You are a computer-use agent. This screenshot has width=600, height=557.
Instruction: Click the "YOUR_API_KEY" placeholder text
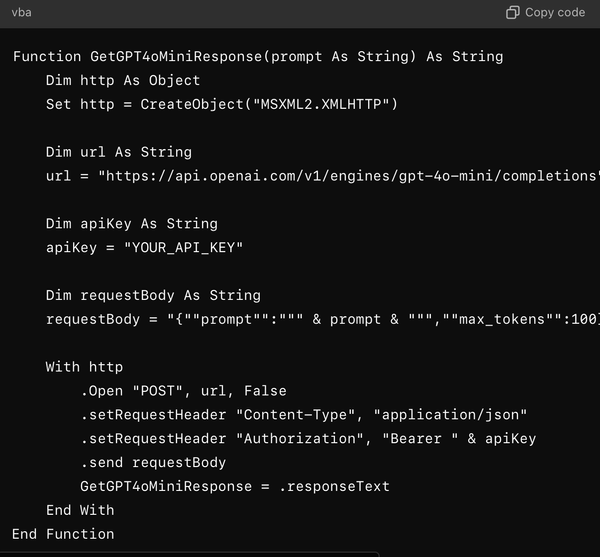pyautogui.click(x=183, y=247)
